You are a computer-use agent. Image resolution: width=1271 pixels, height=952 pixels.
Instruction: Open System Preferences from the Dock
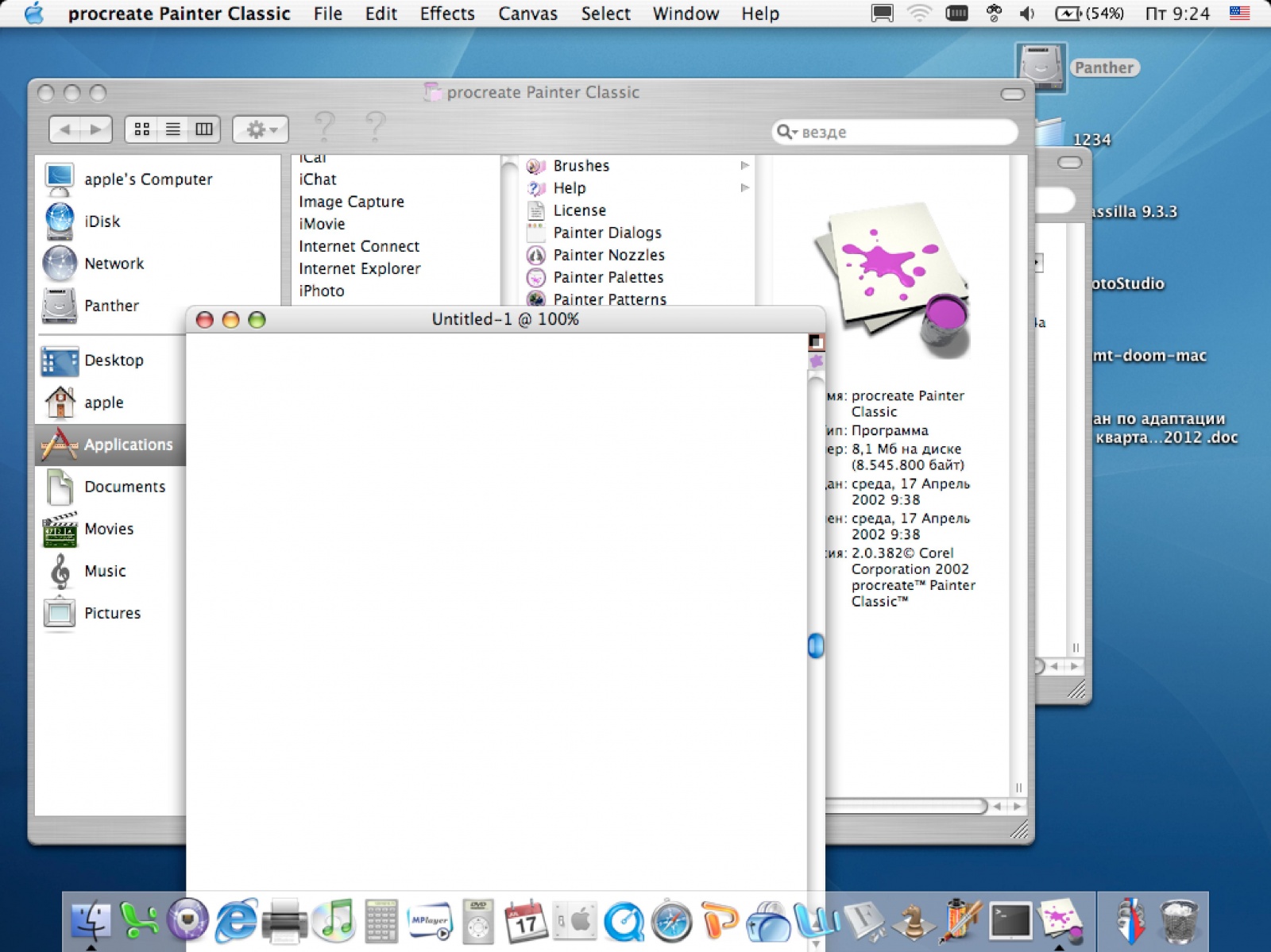[x=574, y=921]
